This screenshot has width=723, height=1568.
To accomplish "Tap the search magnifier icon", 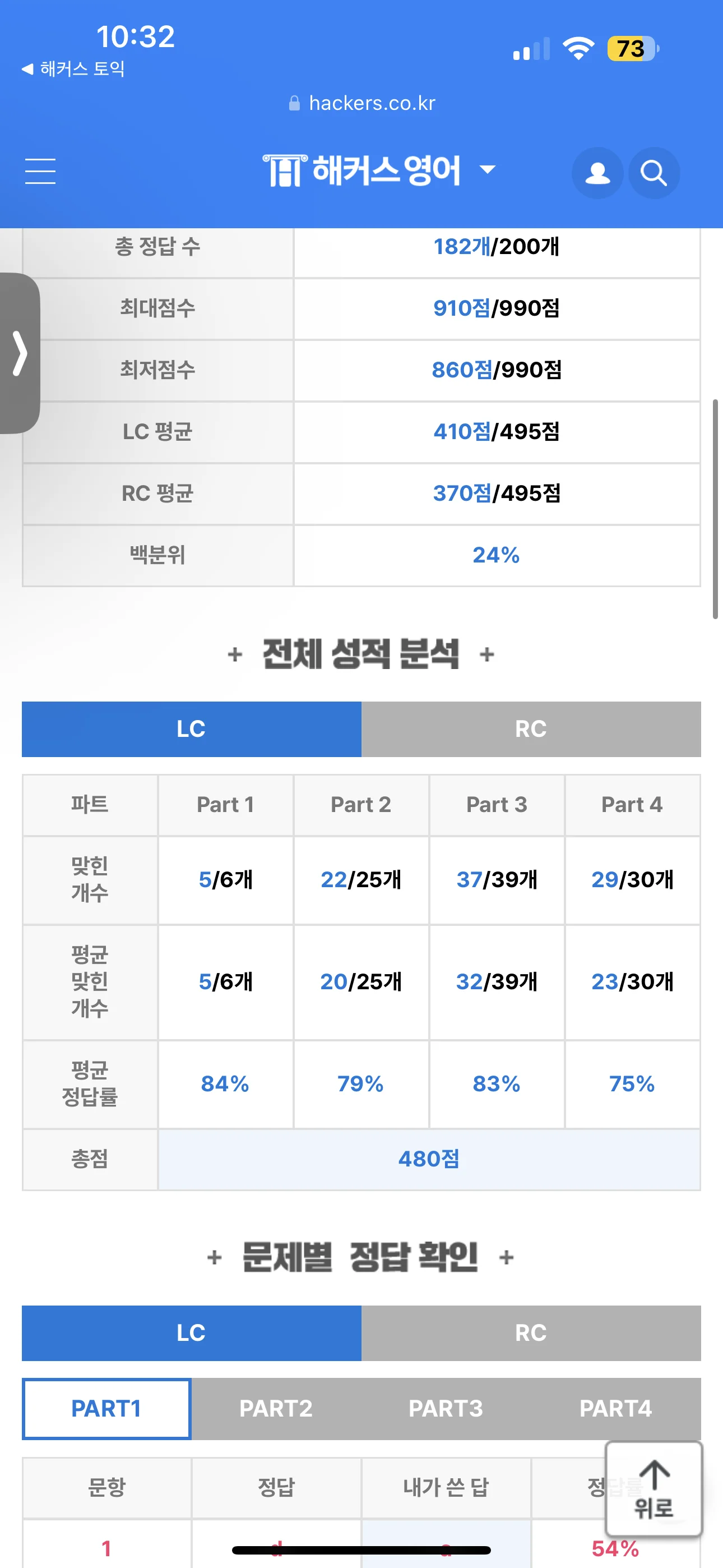I will pos(654,173).
